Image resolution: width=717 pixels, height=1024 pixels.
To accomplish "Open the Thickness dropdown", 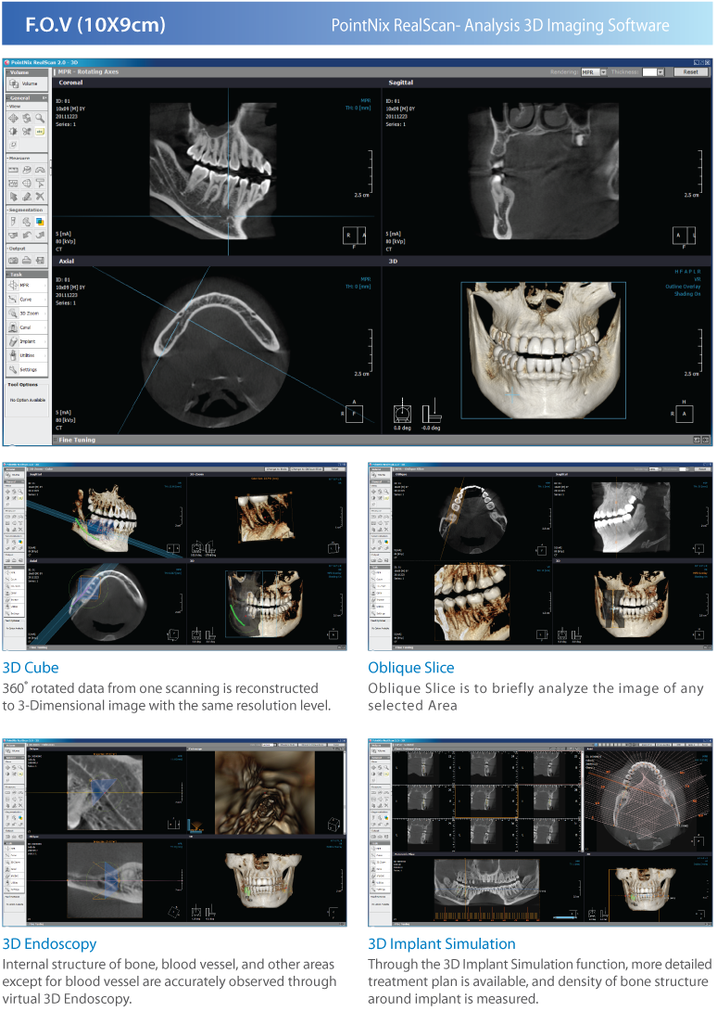I will (660, 72).
